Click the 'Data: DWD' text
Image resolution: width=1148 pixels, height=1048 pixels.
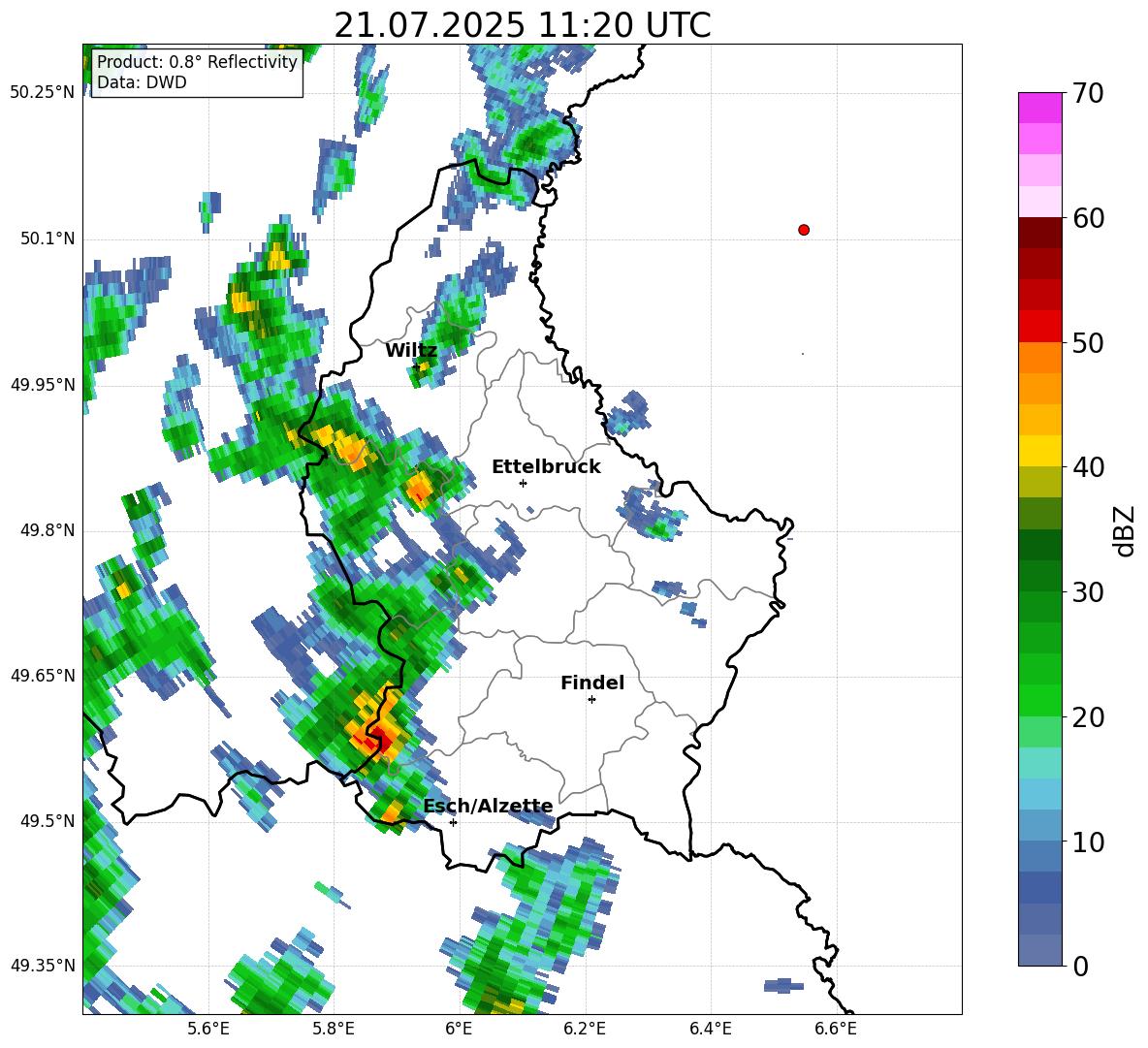142,82
